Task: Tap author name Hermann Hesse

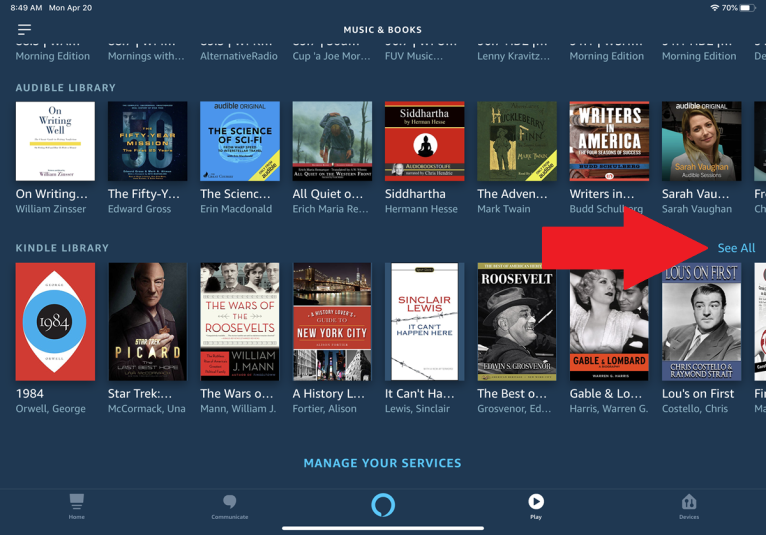Action: point(421,209)
